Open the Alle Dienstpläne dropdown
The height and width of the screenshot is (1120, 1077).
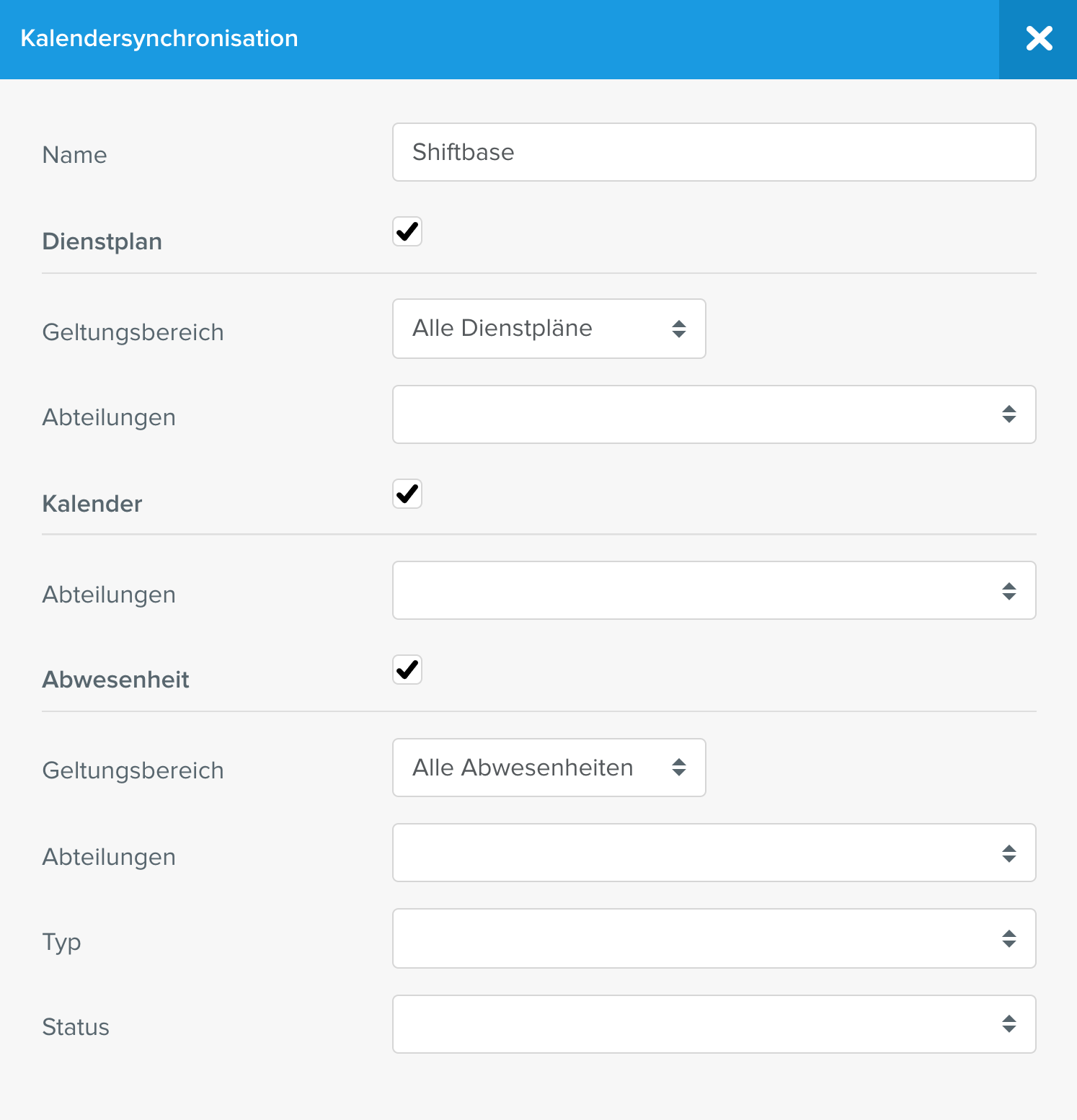[x=549, y=329]
